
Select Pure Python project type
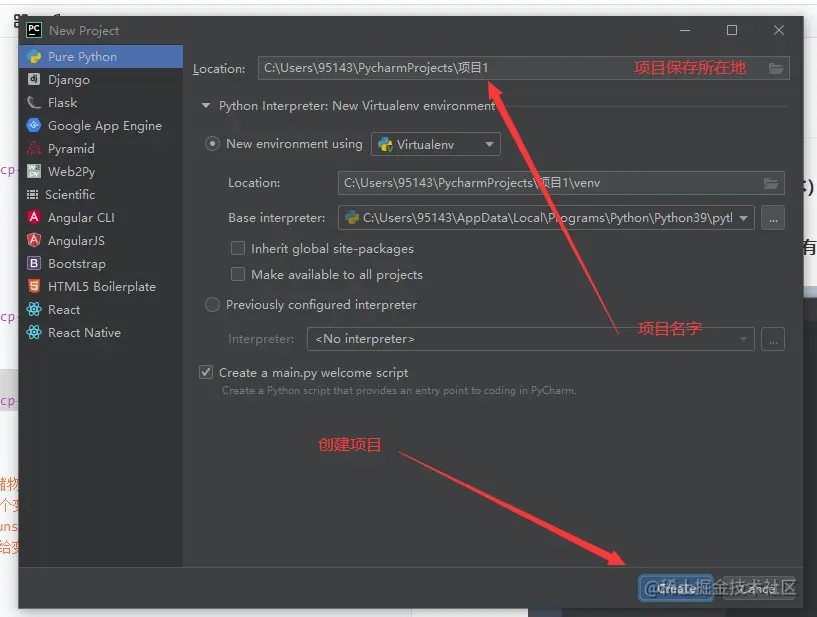[101, 56]
